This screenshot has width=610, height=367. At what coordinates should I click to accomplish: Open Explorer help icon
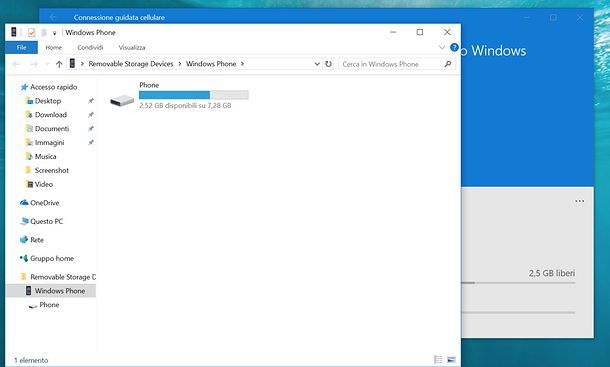tap(454, 47)
